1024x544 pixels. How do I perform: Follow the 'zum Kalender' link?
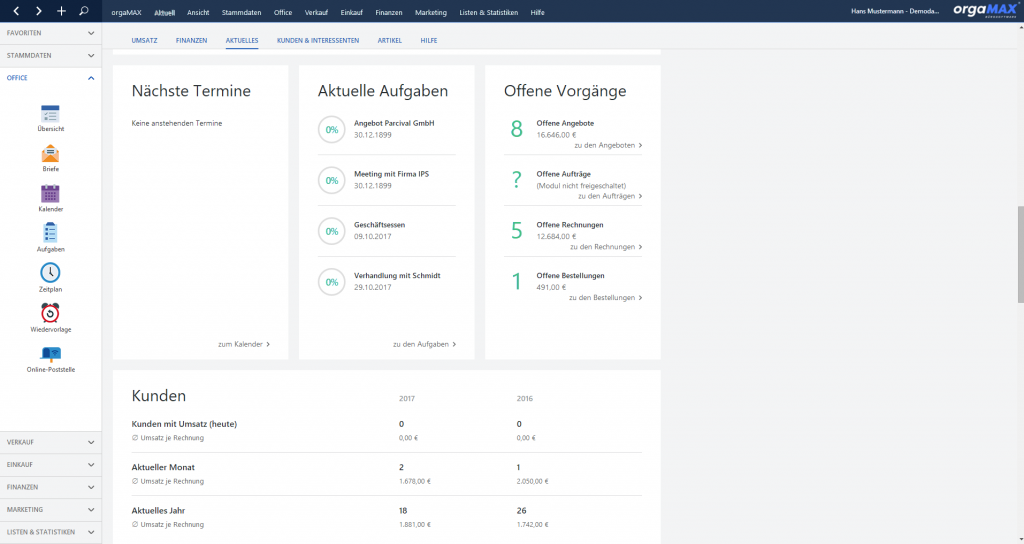click(244, 344)
